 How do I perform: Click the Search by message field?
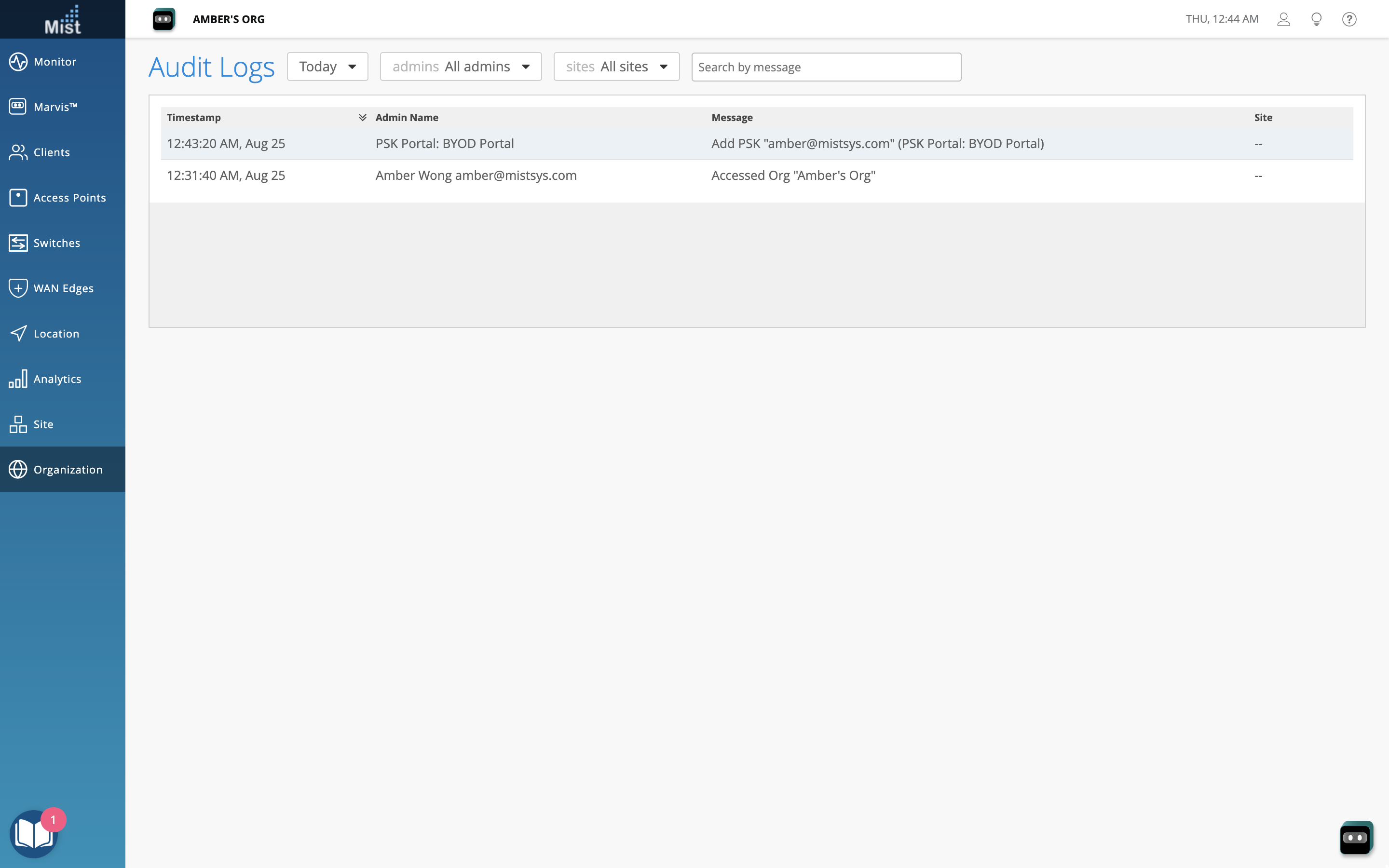tap(825, 67)
